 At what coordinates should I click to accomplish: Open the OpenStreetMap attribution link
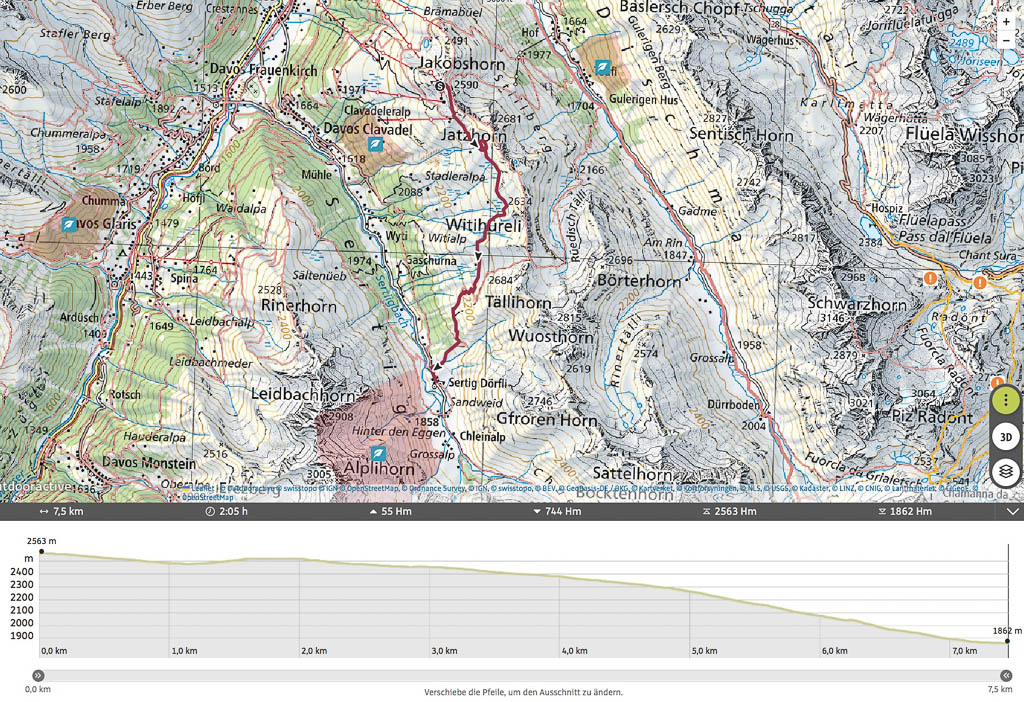(x=209, y=497)
